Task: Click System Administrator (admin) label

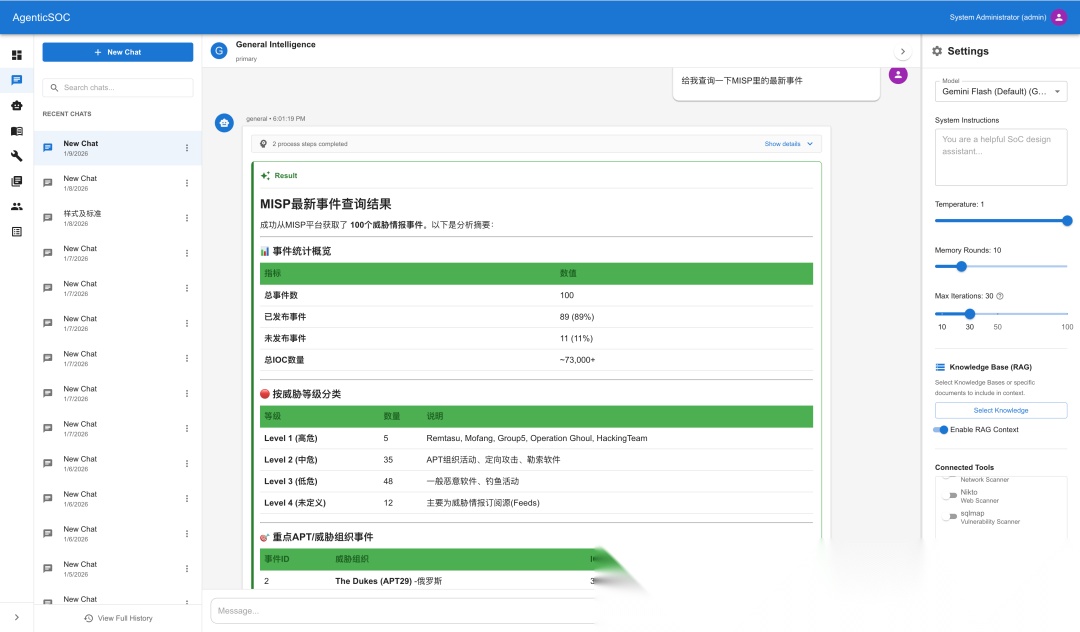Action: (x=997, y=17)
